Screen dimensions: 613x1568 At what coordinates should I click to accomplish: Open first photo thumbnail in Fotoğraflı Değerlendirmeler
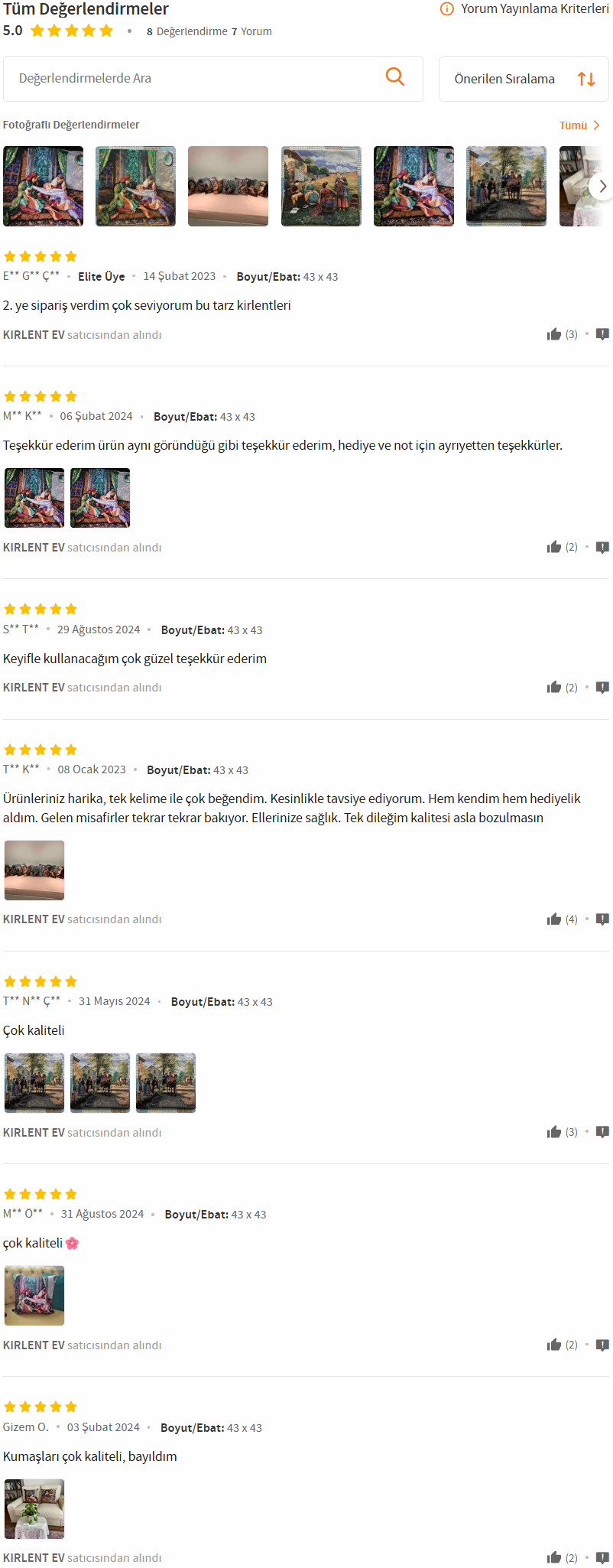click(x=44, y=186)
